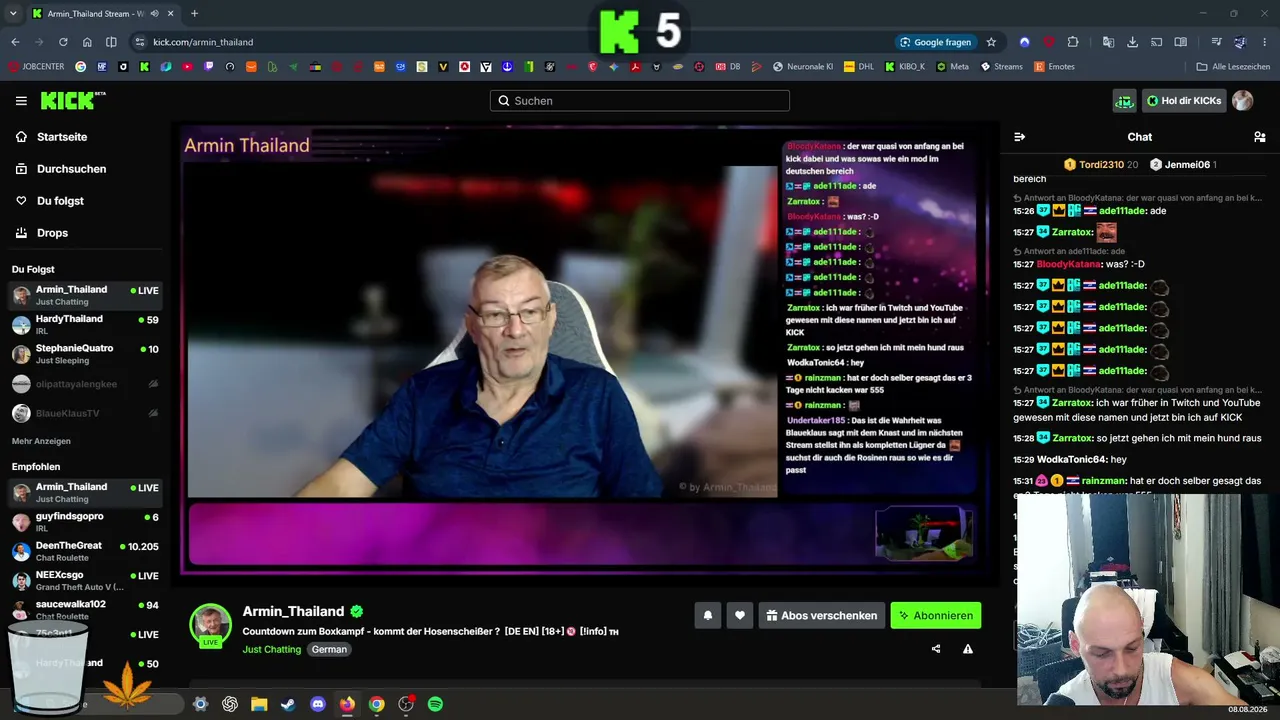Image resolution: width=1280 pixels, height=720 pixels.
Task: Mute the Armin_Thailand Stream tab audio
Action: pyautogui.click(x=154, y=14)
